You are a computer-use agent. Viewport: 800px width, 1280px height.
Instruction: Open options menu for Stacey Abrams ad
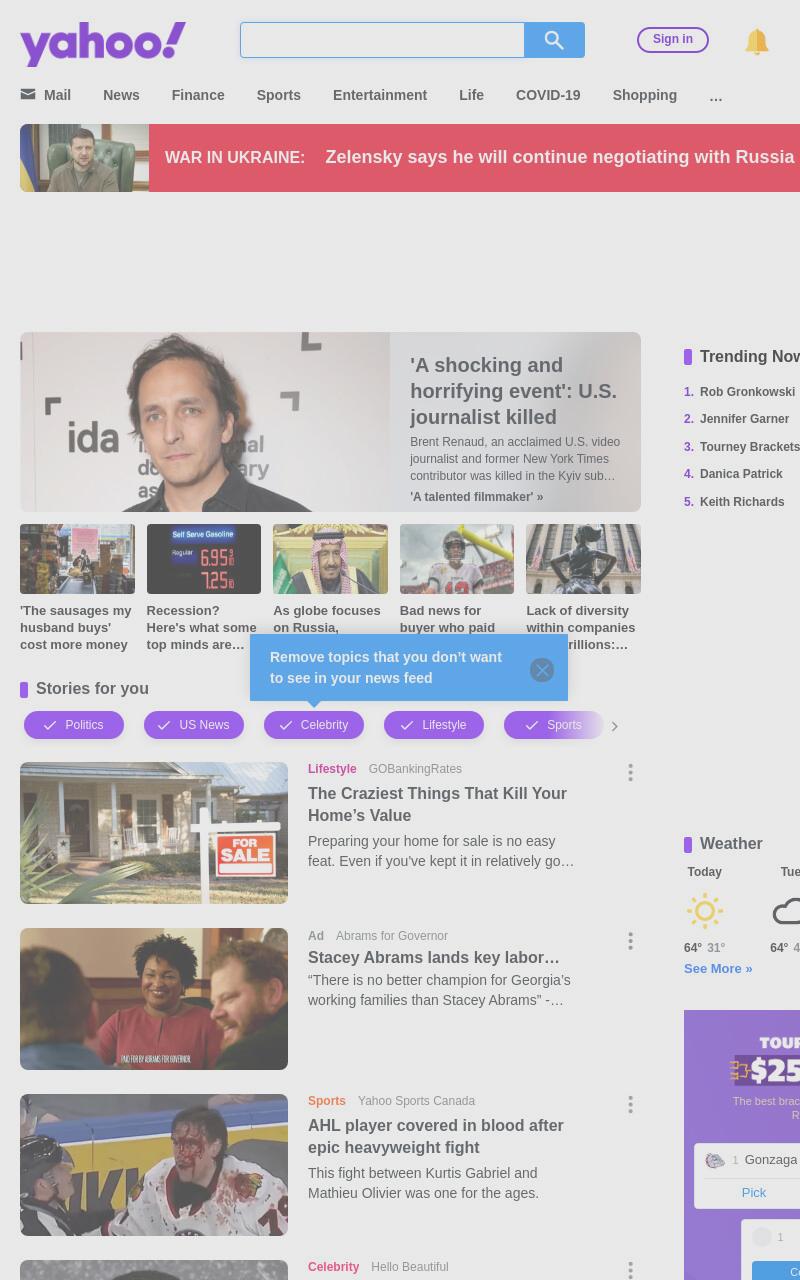tap(630, 941)
